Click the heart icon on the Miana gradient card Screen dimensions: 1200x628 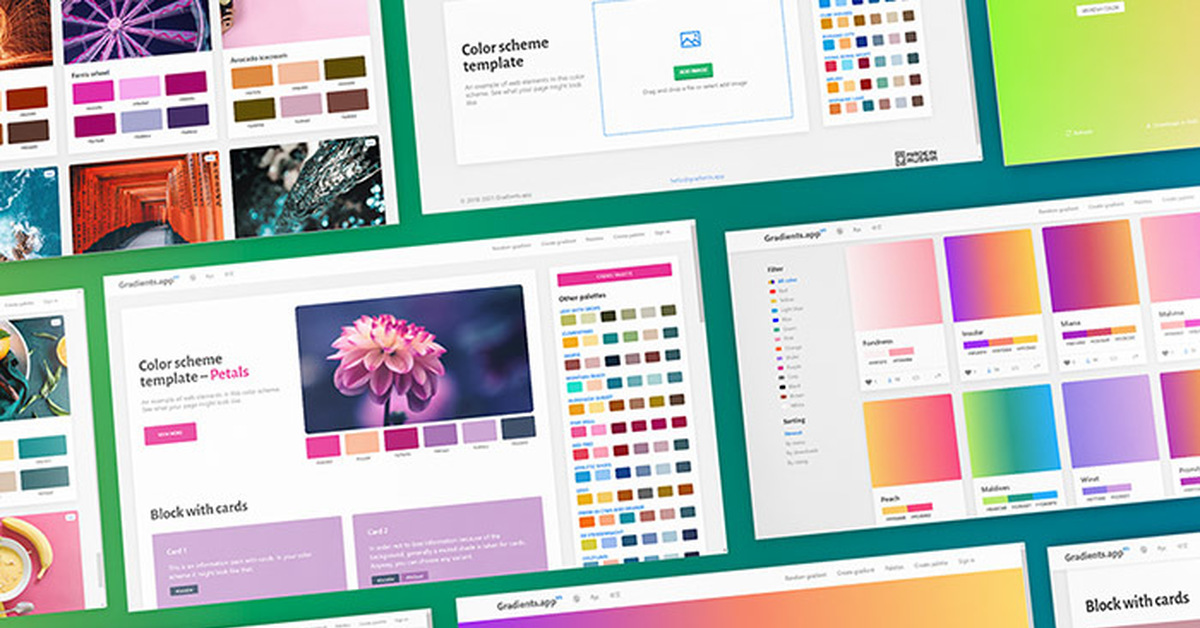tap(1066, 363)
